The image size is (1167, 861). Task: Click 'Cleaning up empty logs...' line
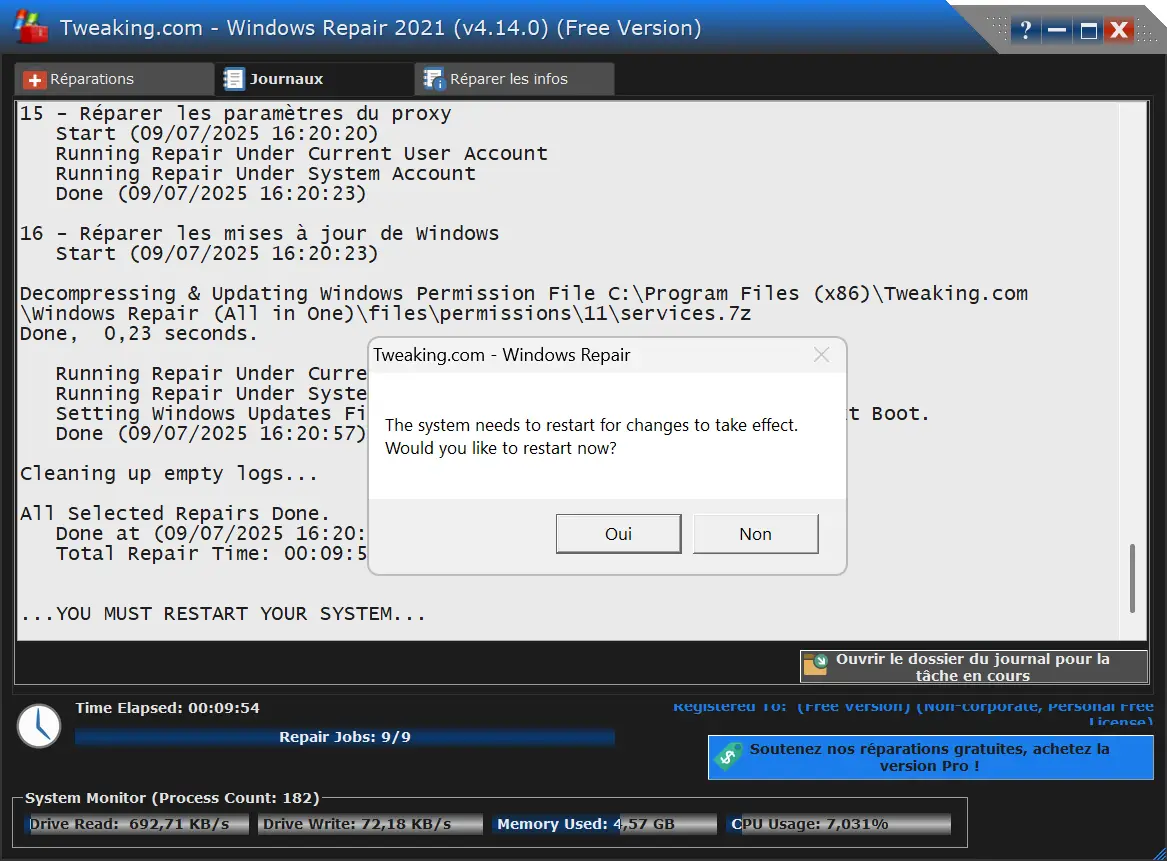tap(169, 474)
